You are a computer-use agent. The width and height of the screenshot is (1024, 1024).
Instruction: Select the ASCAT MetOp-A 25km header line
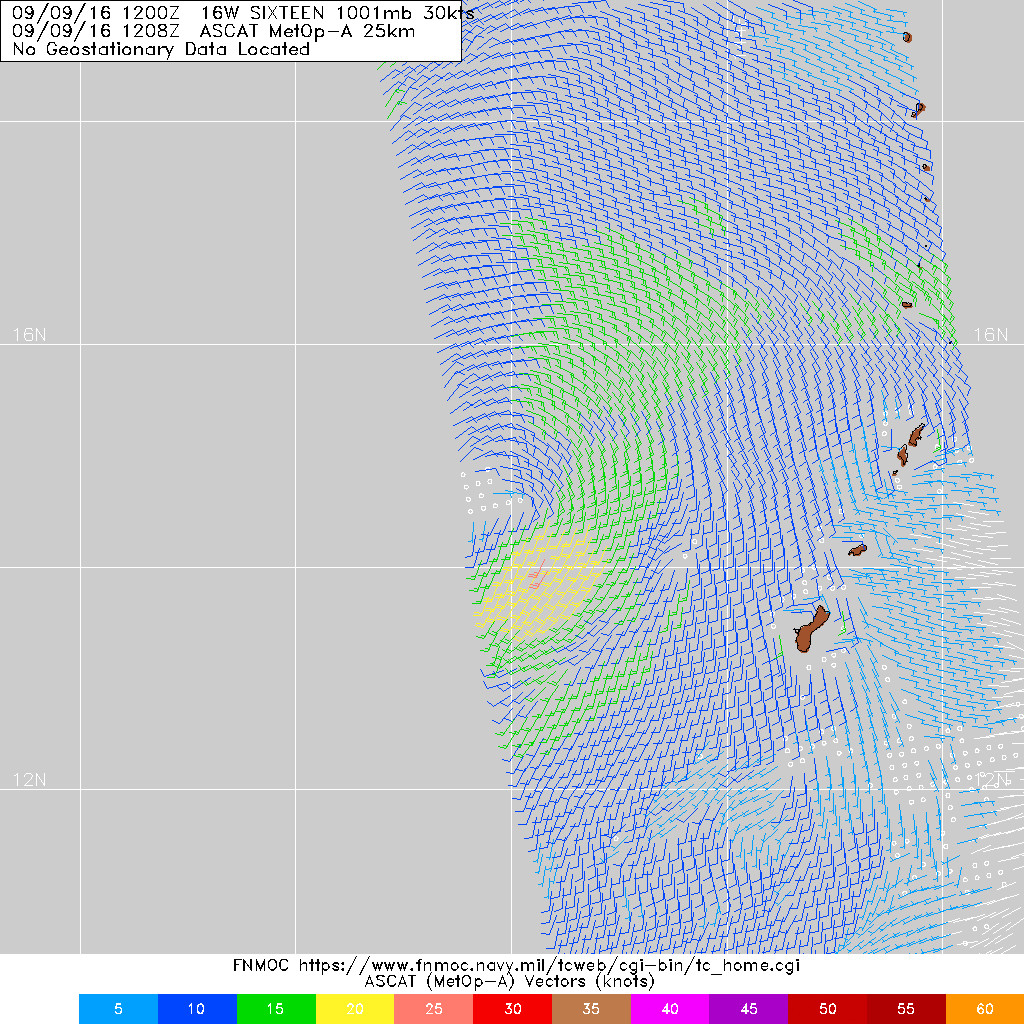(x=210, y=32)
